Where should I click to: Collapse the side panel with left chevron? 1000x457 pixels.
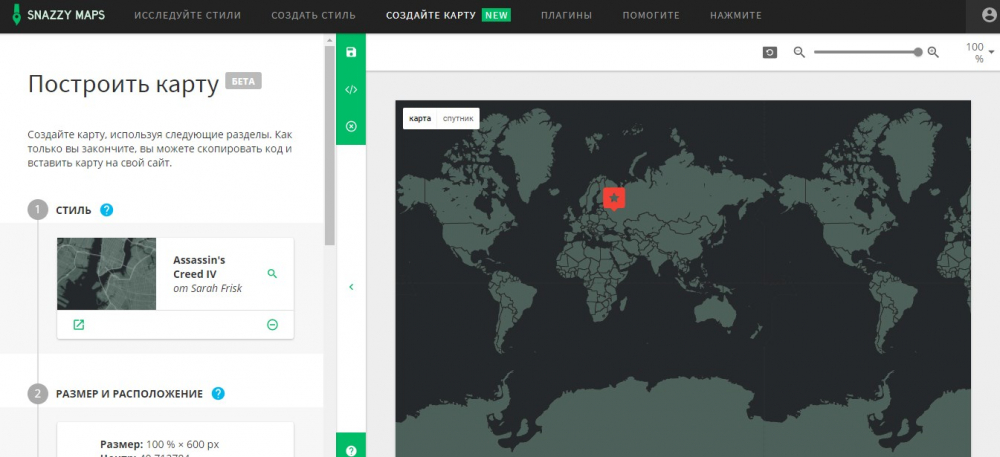(x=351, y=287)
